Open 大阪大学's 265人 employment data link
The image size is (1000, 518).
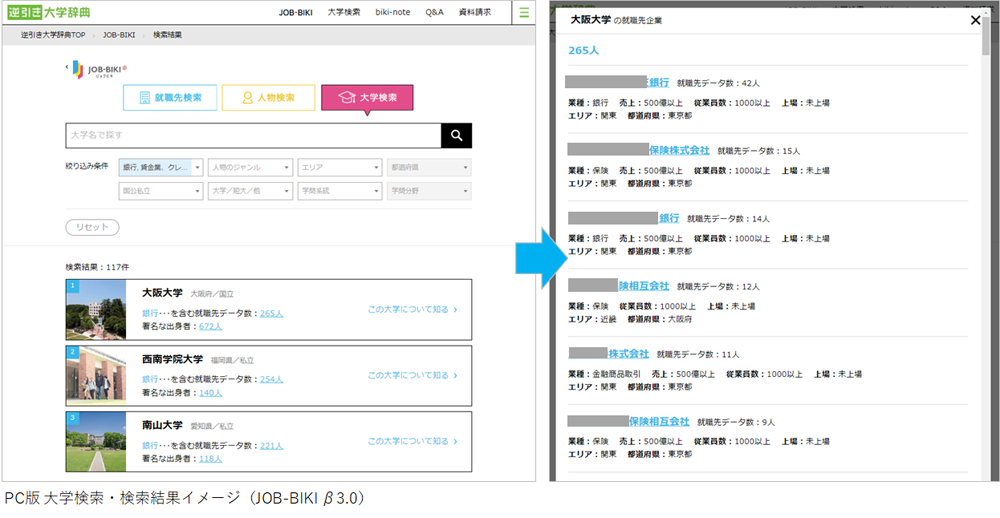point(272,314)
